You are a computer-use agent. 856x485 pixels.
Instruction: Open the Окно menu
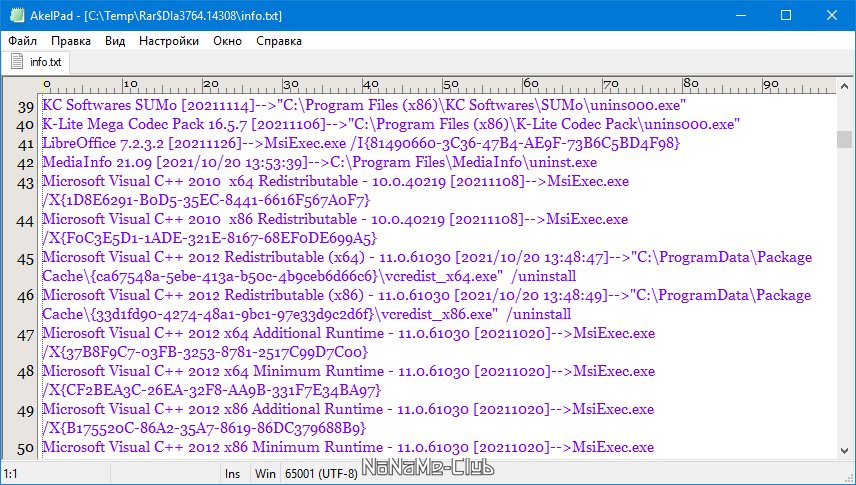click(228, 41)
